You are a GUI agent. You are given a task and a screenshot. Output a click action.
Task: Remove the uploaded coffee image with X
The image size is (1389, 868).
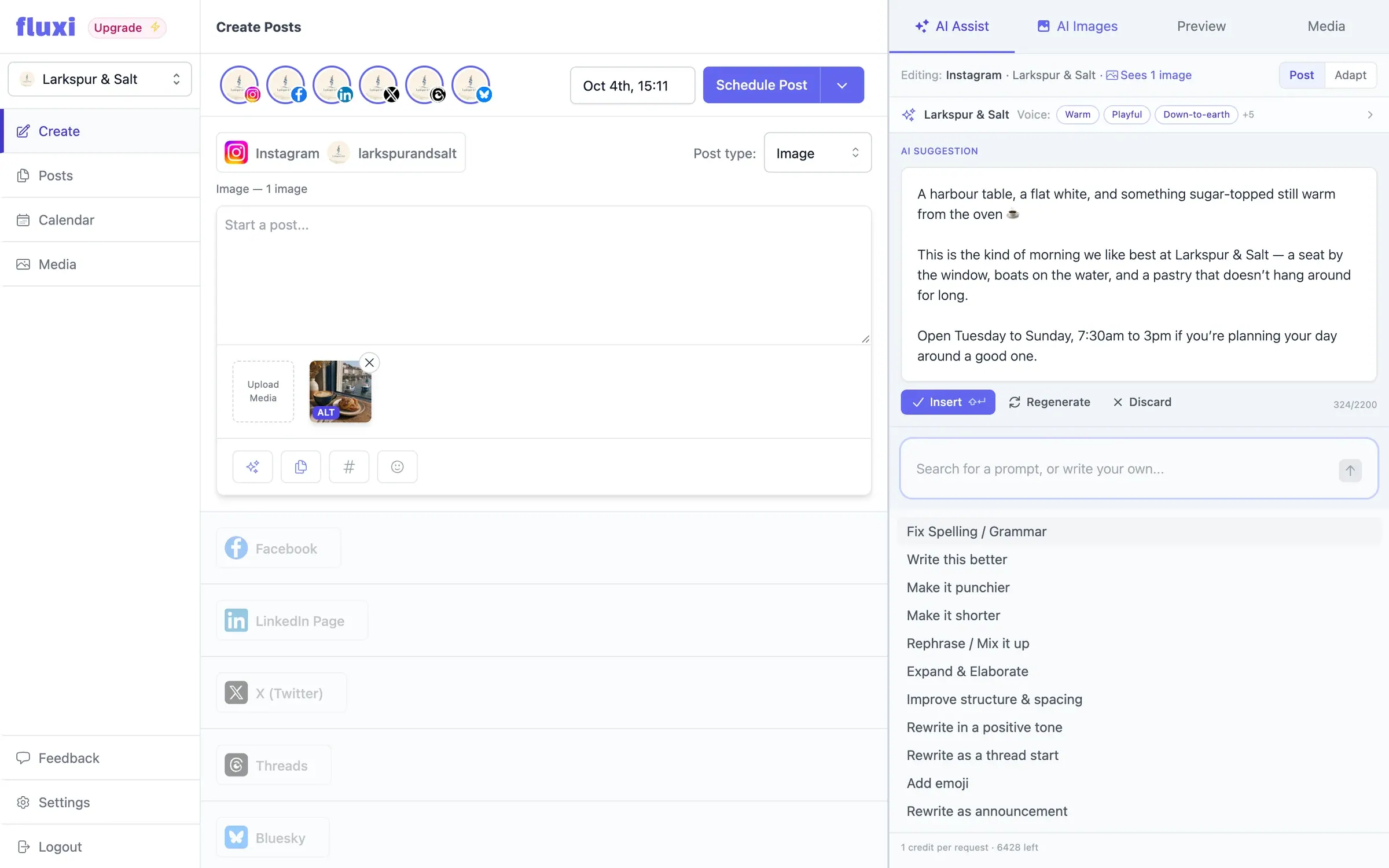(369, 363)
